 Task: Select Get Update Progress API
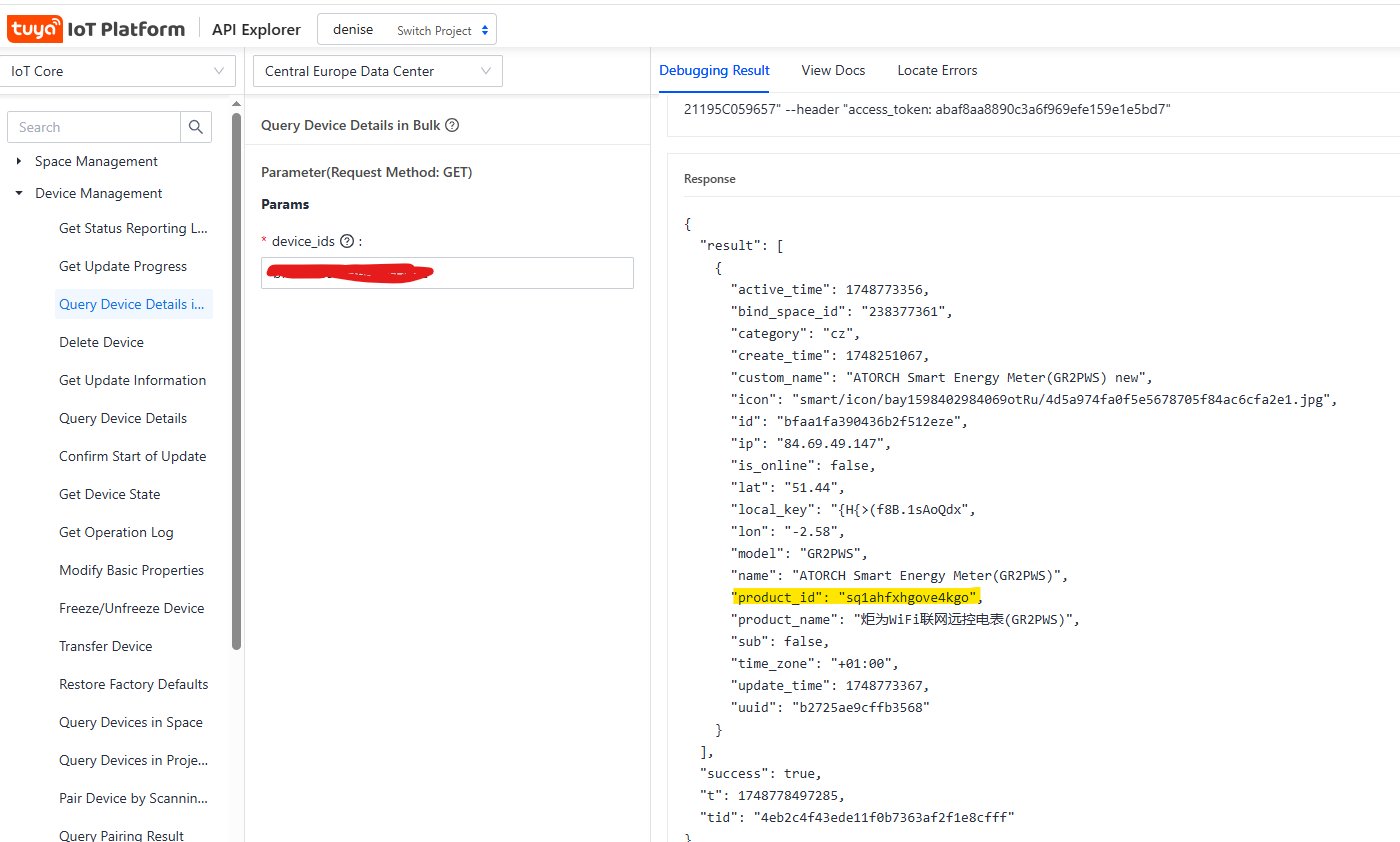click(123, 266)
